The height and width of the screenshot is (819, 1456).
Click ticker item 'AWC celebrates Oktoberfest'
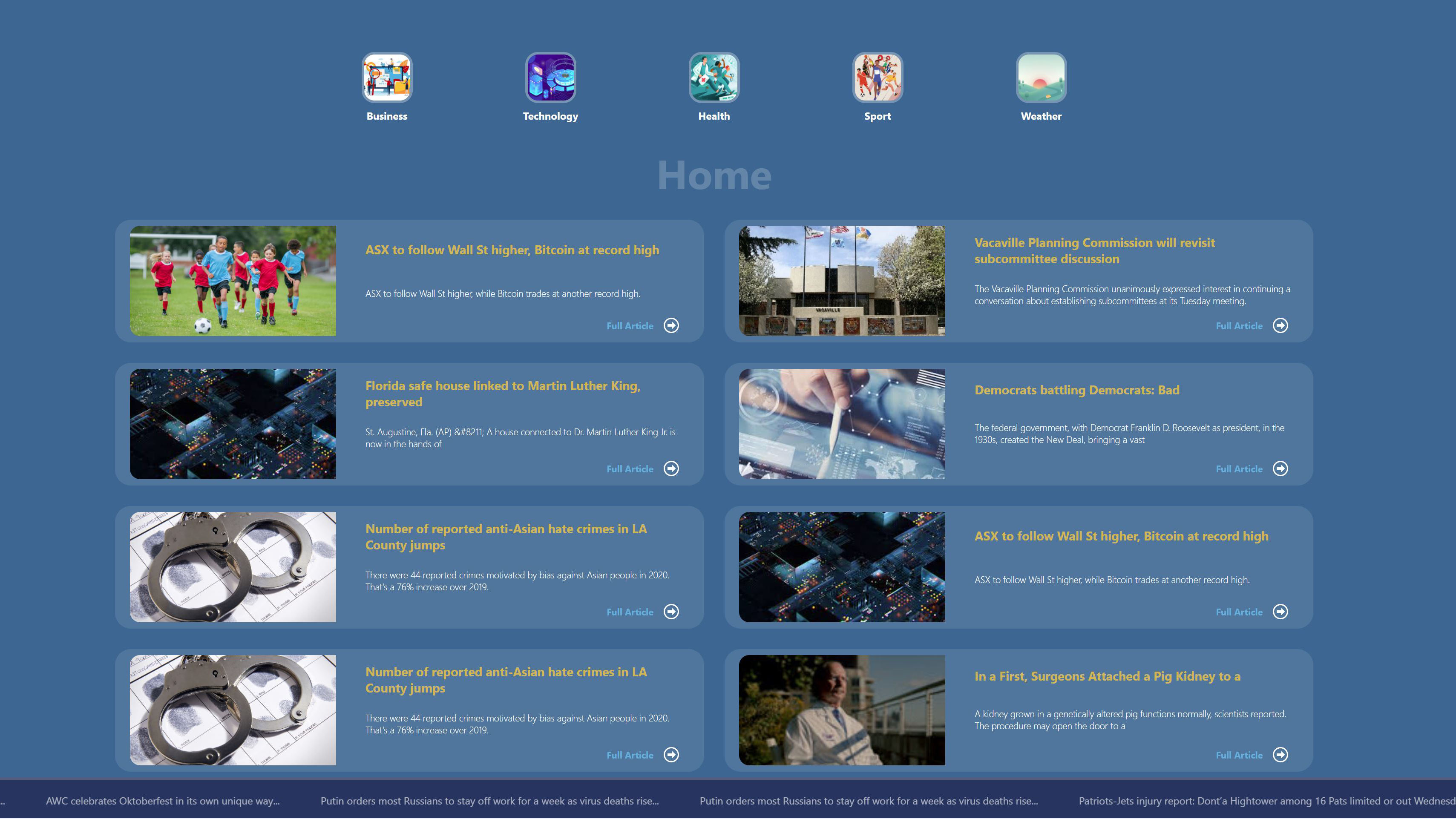[163, 801]
